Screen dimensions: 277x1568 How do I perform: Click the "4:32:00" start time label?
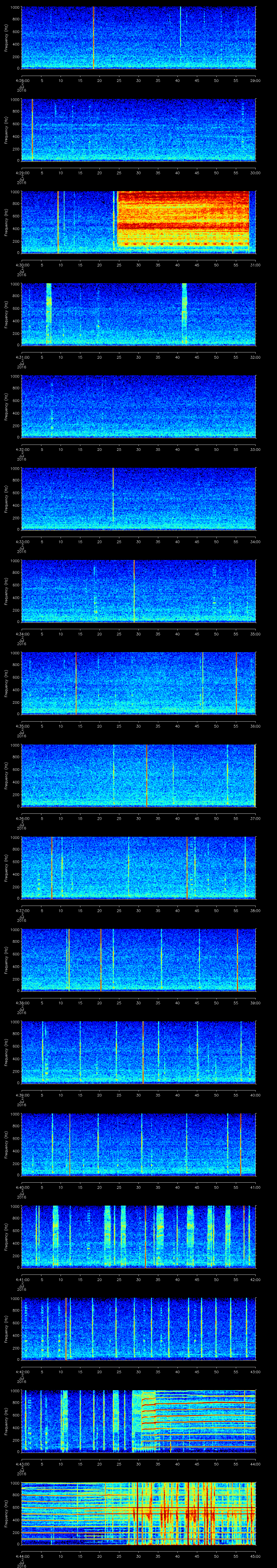coord(22,449)
